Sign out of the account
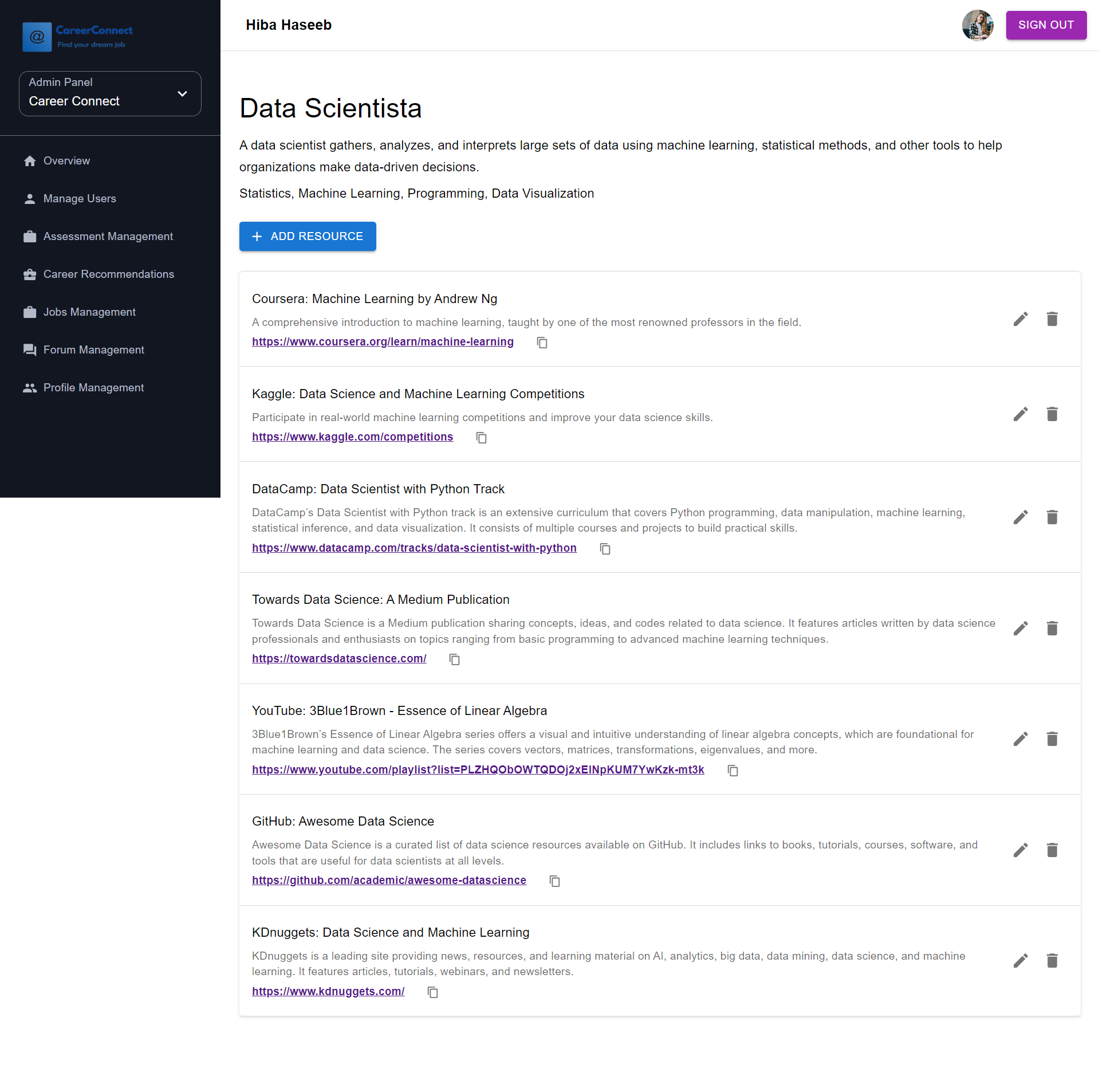1099x1092 pixels. pos(1046,25)
